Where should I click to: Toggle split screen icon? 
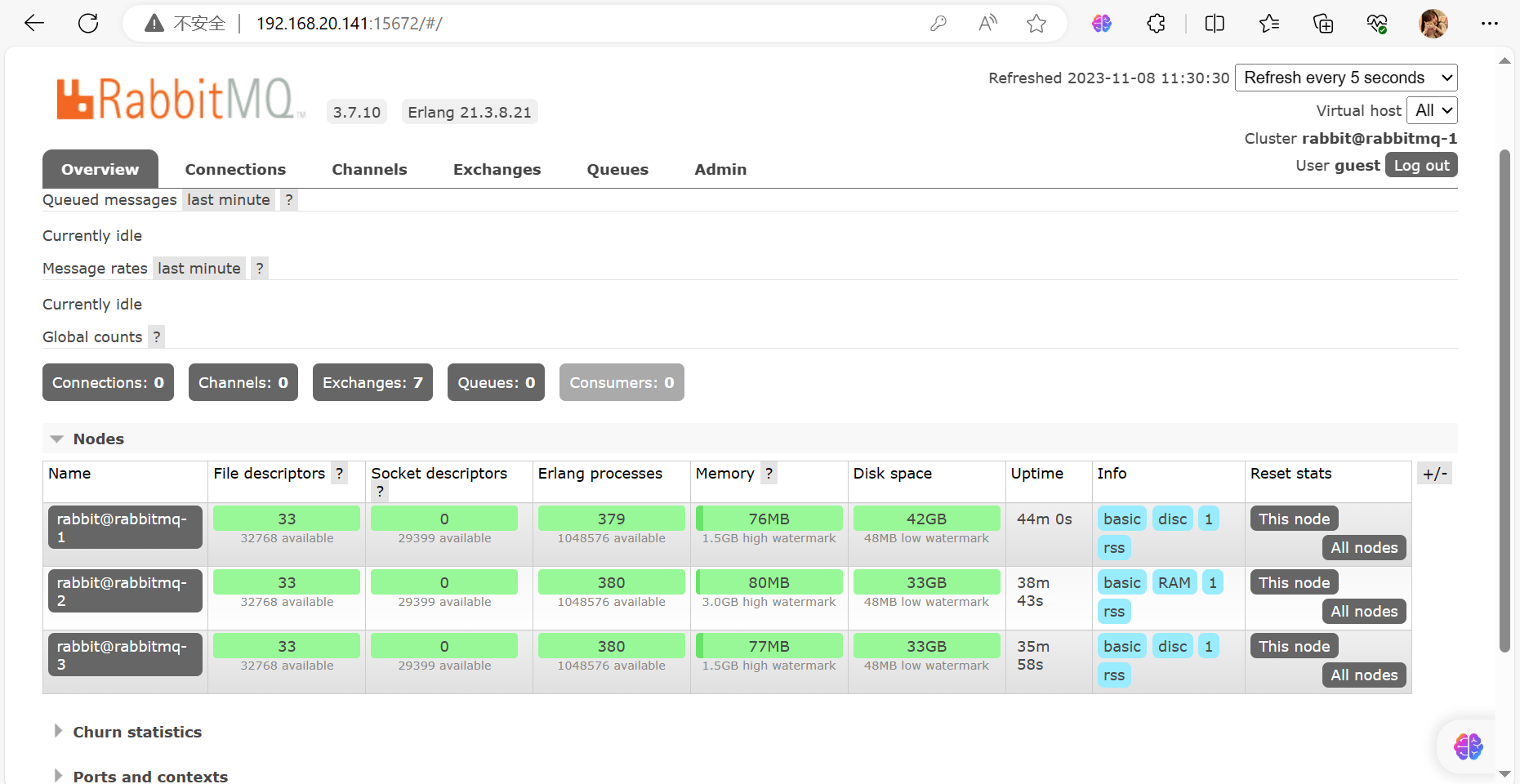click(1215, 24)
